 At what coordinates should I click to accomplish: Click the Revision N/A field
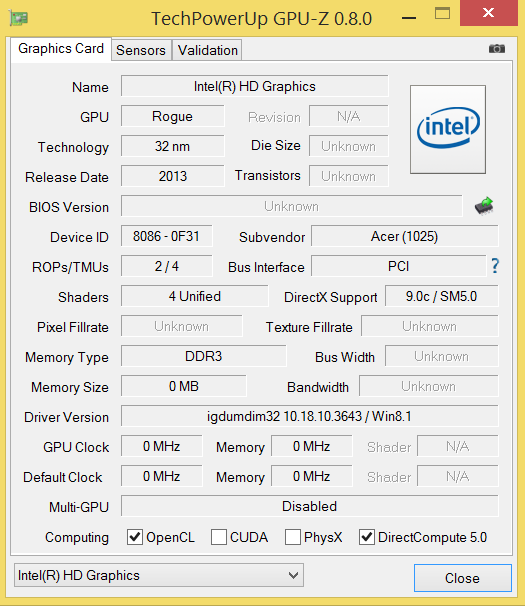pos(349,116)
